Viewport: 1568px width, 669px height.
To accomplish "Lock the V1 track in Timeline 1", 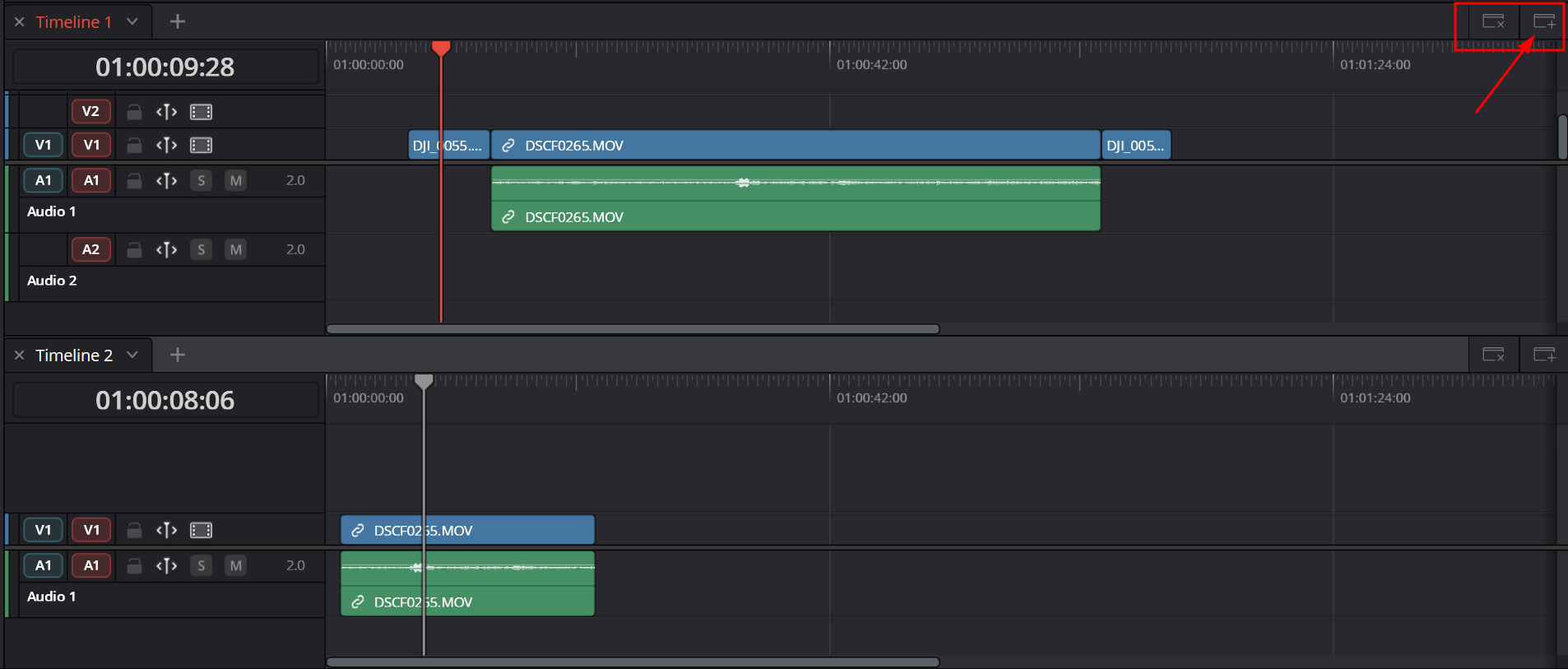I will 134,145.
